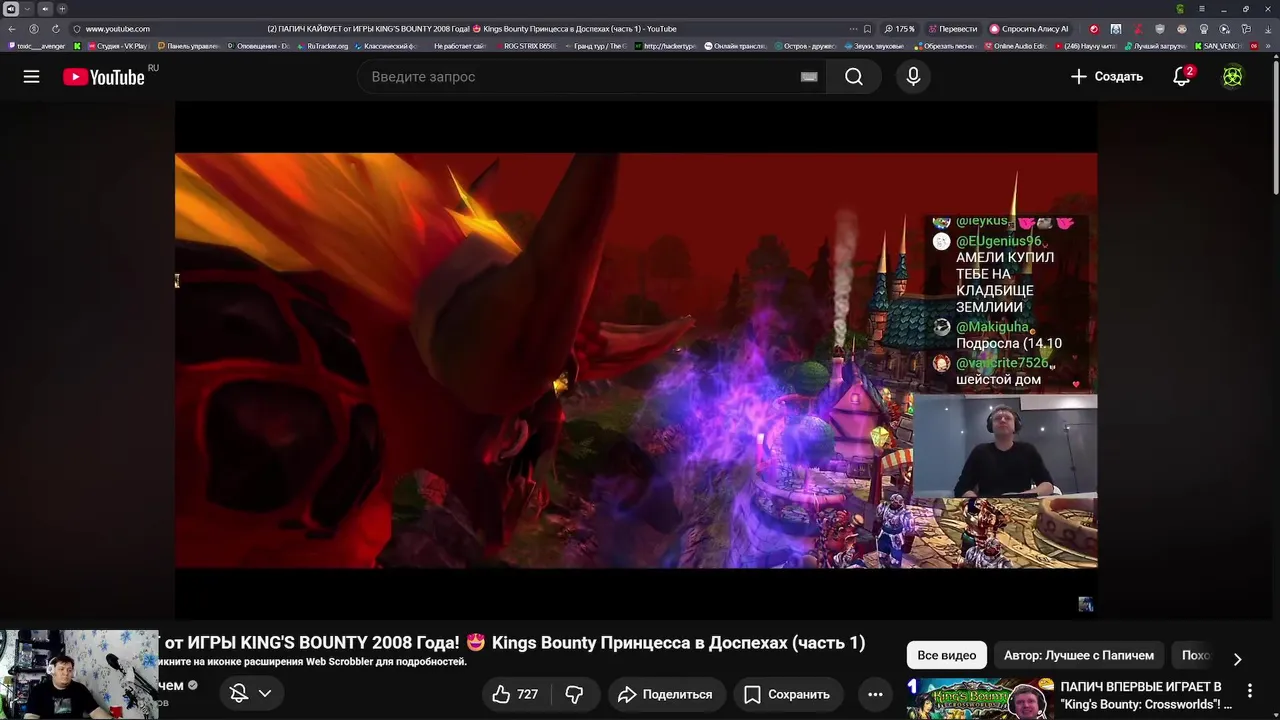Select the Автор: Лучшее с Папичем chip
Image resolution: width=1280 pixels, height=720 pixels.
[1078, 656]
